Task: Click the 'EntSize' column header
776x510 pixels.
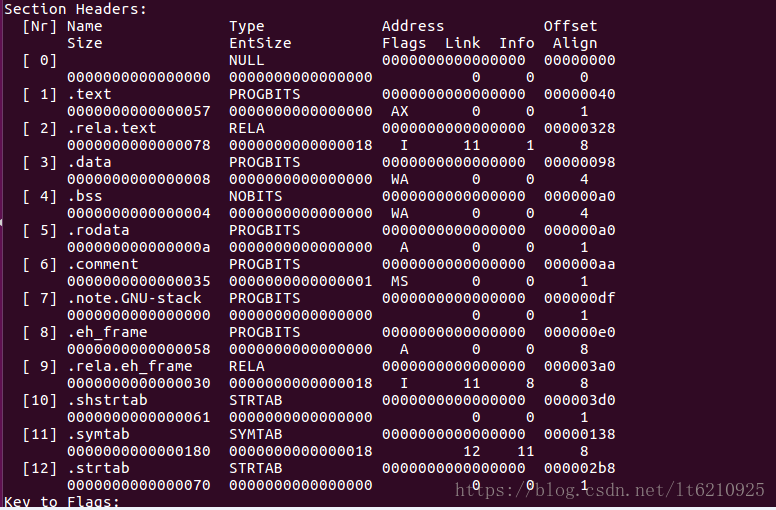Action: 260,44
